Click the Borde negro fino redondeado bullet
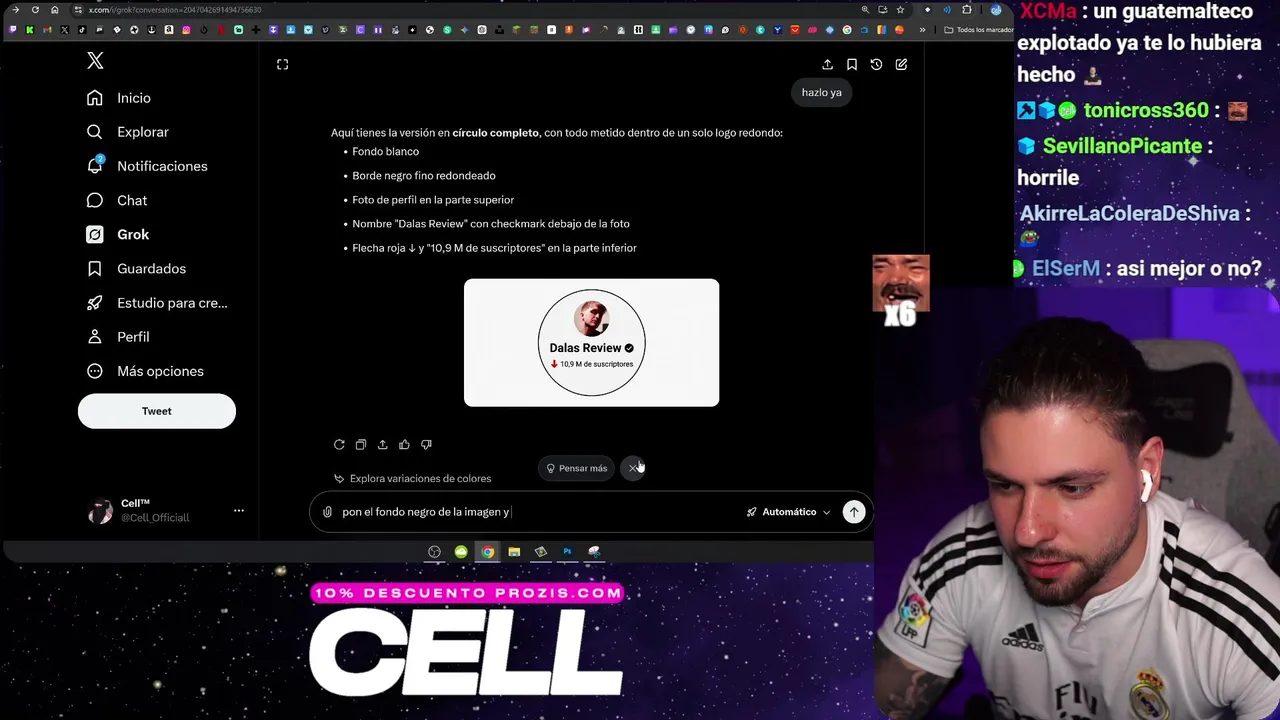Image resolution: width=1280 pixels, height=720 pixels. 424,176
